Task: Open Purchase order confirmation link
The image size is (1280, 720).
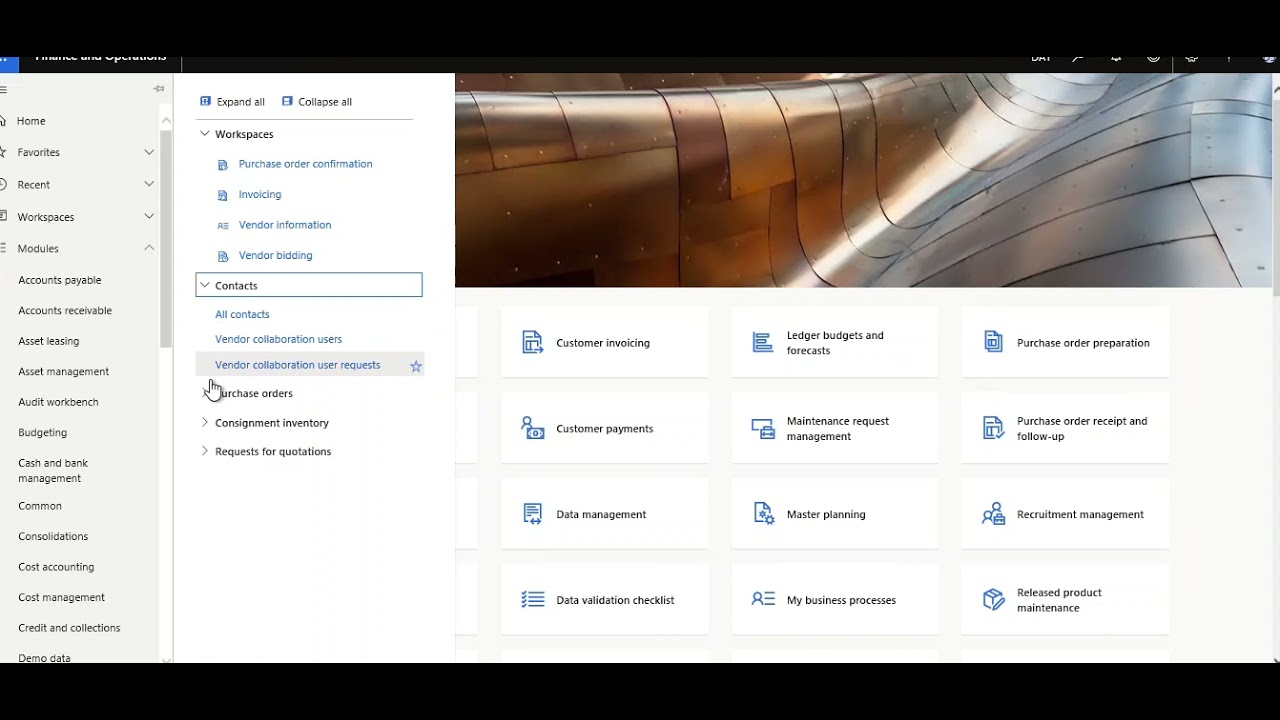Action: coord(305,164)
